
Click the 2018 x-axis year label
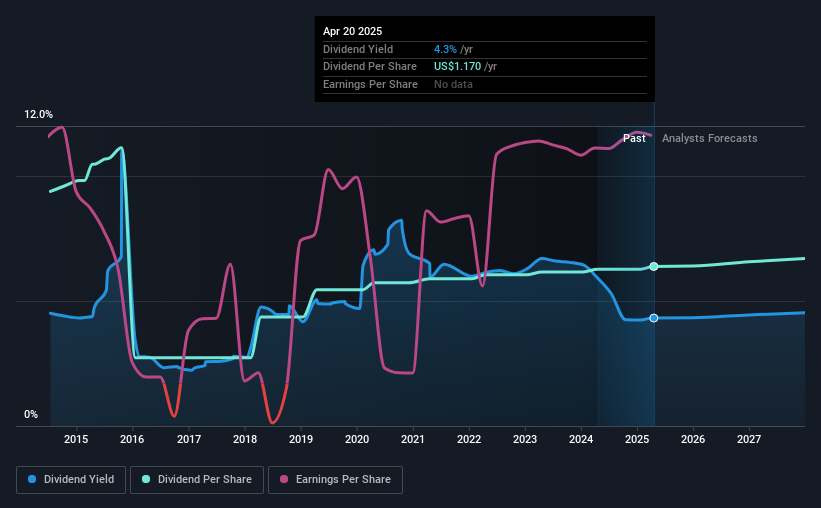point(245,439)
